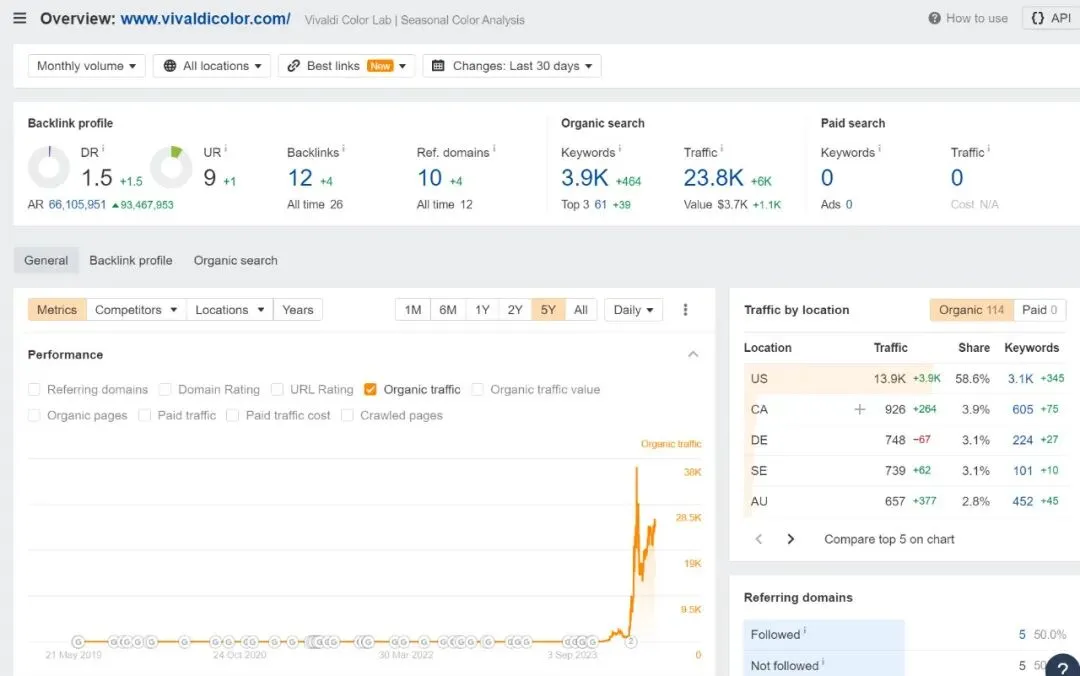This screenshot has width=1080, height=676.
Task: Open the Competitors dropdown
Action: pyautogui.click(x=136, y=310)
